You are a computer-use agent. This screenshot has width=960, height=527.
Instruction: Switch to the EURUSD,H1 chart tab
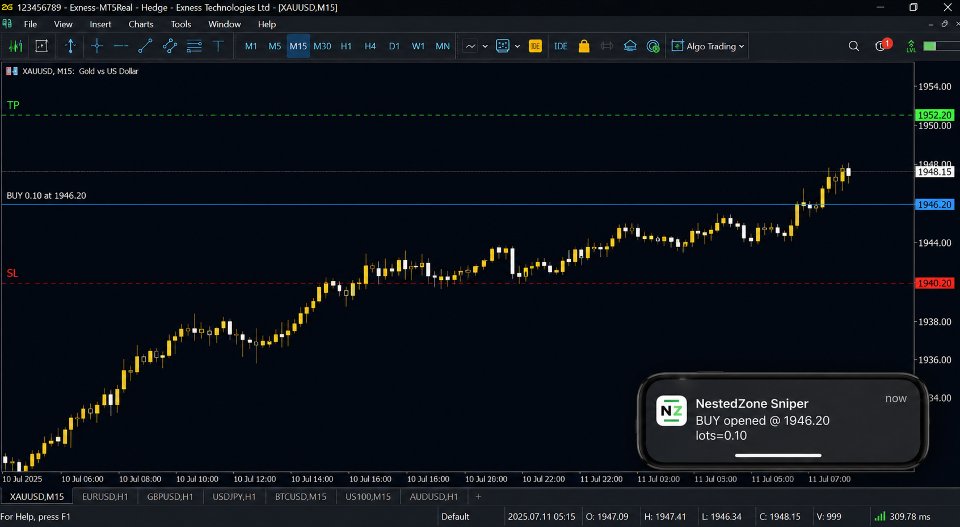coord(105,496)
